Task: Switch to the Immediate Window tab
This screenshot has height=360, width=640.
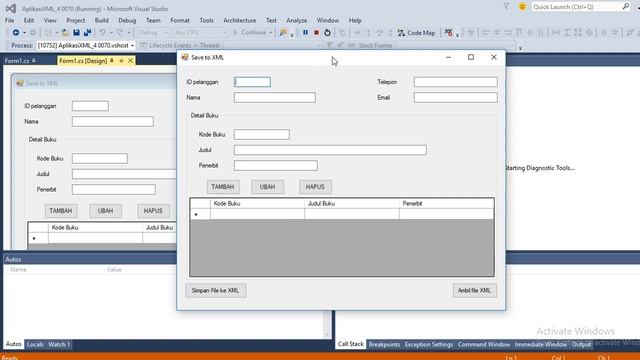Action: [x=540, y=344]
